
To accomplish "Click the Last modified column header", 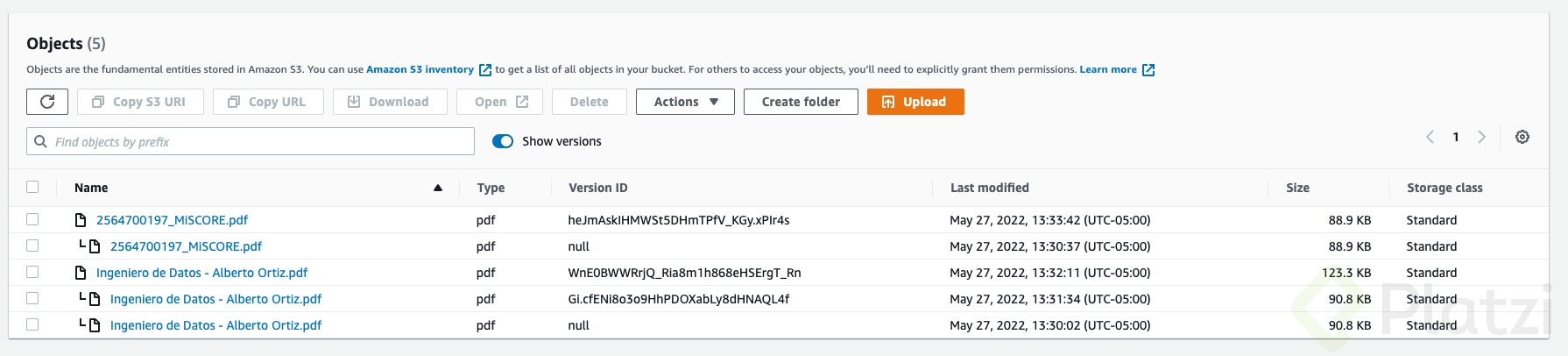I will [x=989, y=188].
